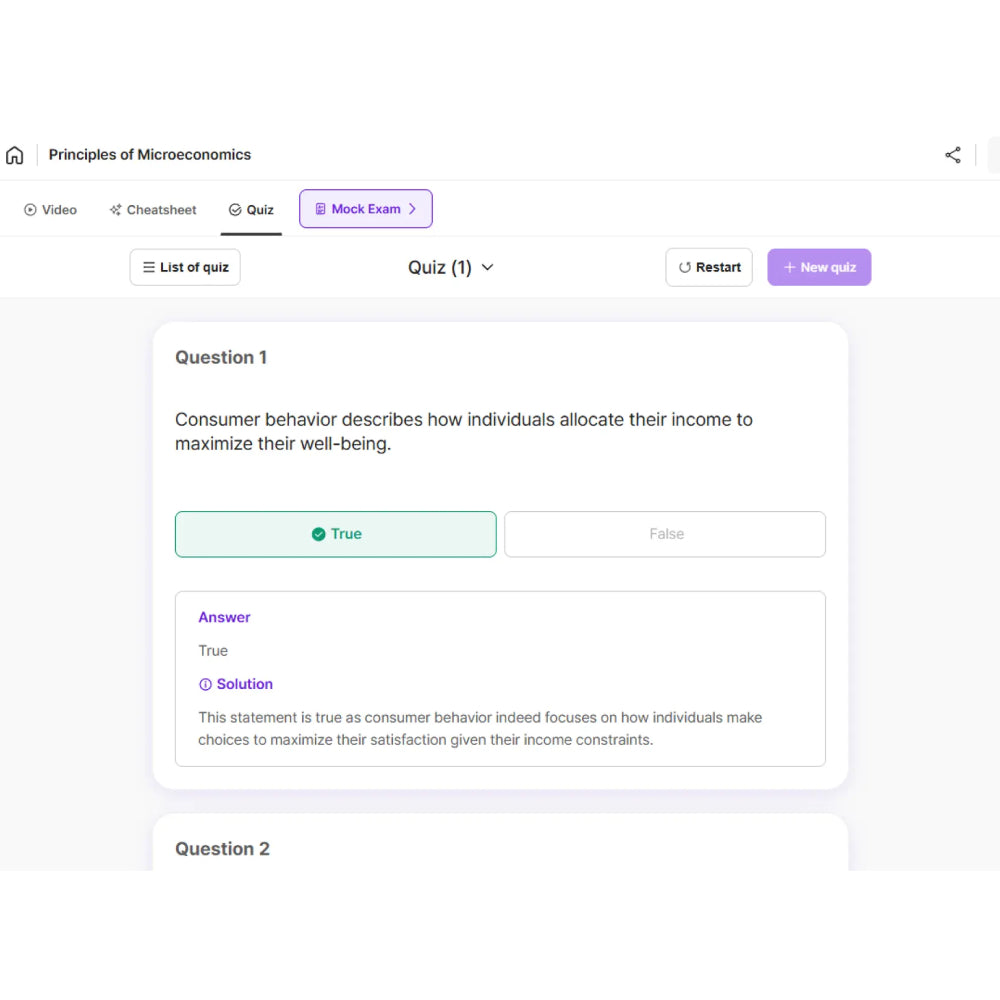Click the home icon in the header
Screen dimensions: 1000x1000
15,155
